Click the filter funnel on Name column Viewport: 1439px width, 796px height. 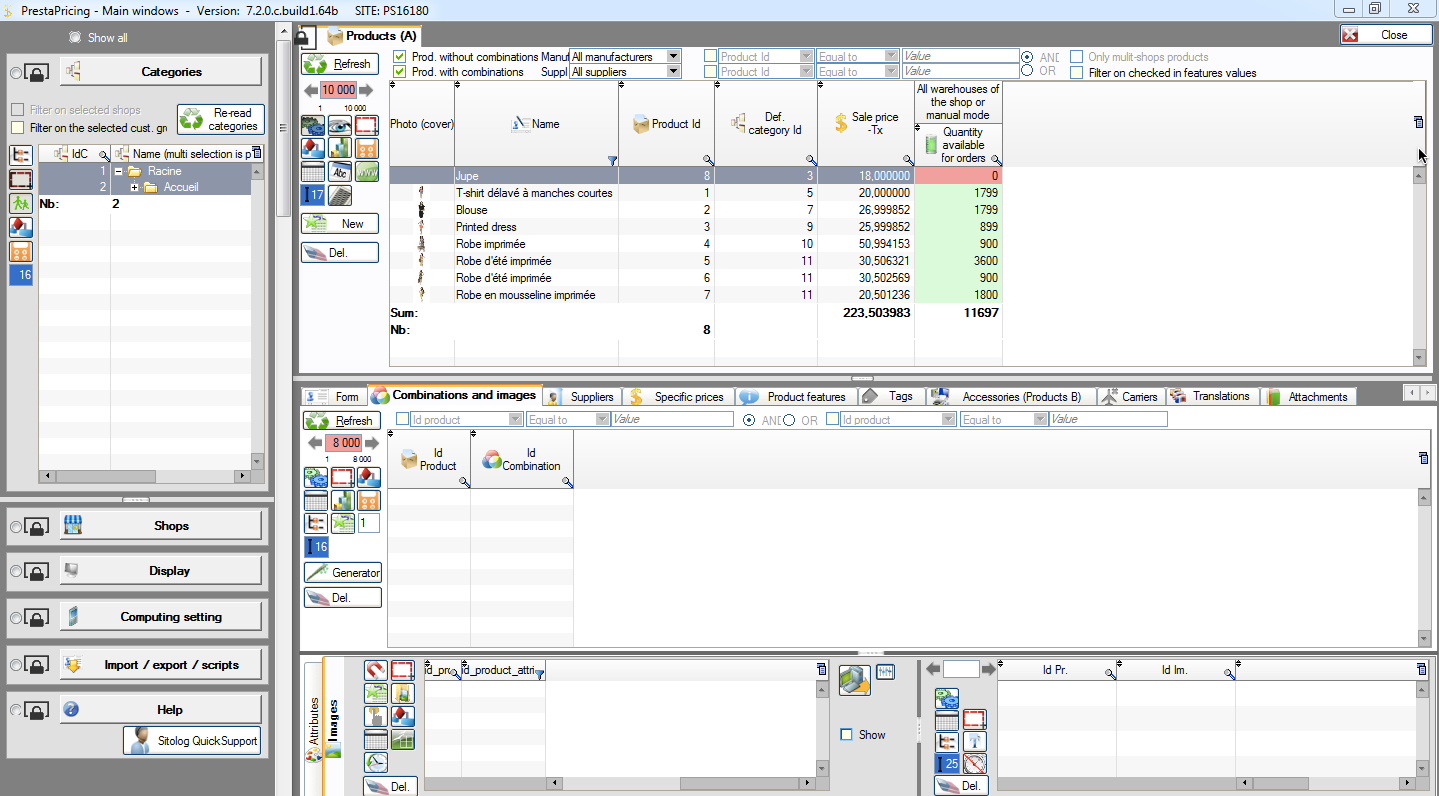click(612, 160)
